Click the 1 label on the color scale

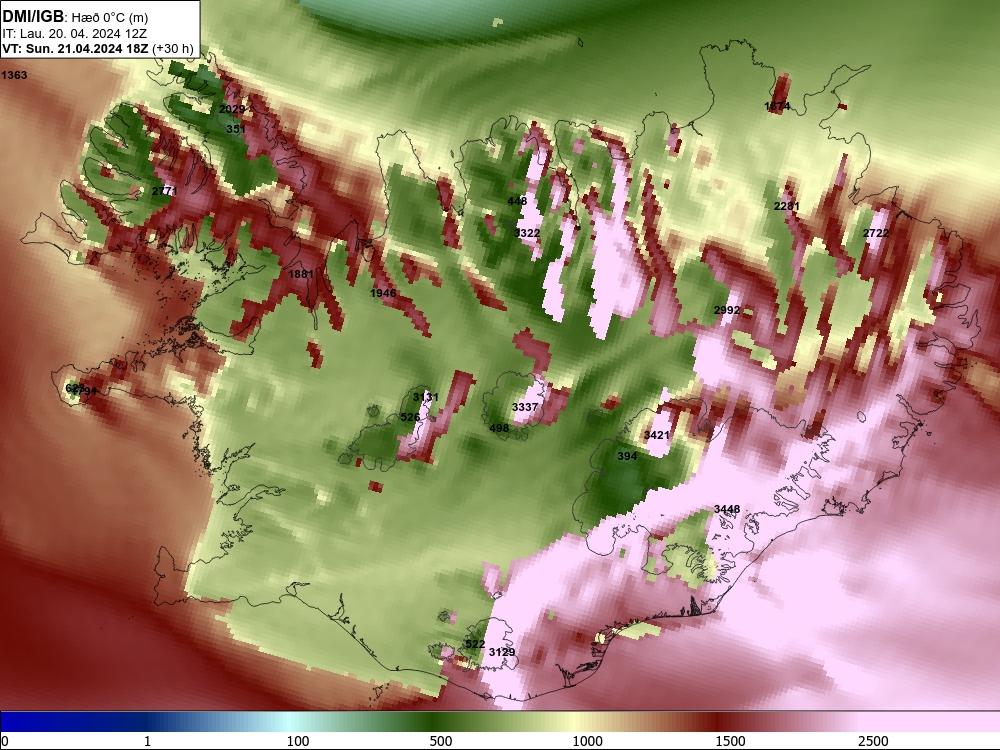pyautogui.click(x=147, y=741)
